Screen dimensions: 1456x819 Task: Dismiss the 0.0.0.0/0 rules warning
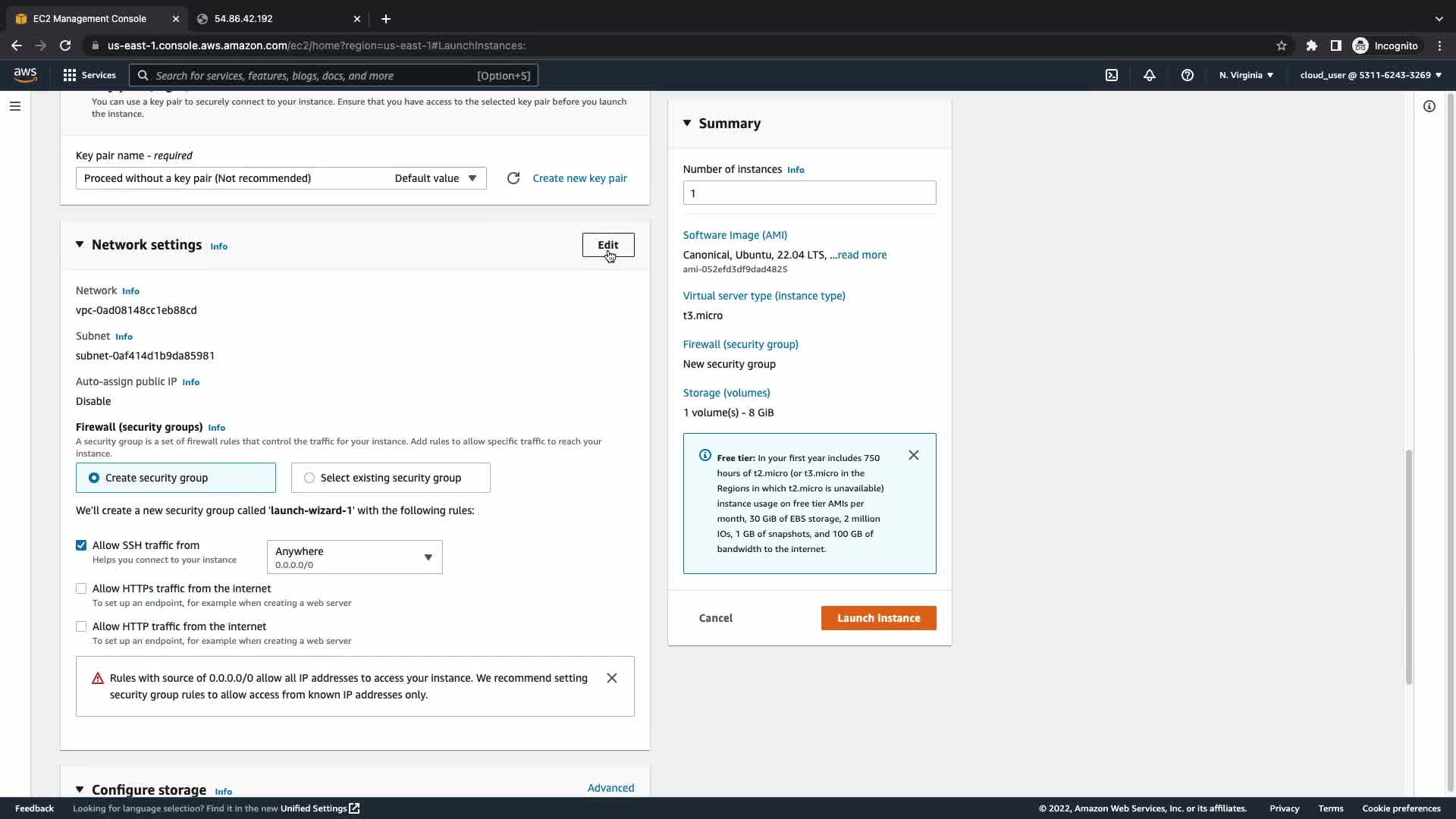(x=612, y=678)
